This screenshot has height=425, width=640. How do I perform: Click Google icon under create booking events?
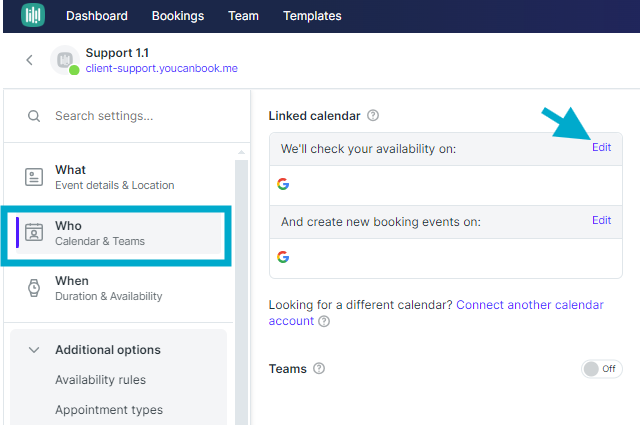coord(283,257)
